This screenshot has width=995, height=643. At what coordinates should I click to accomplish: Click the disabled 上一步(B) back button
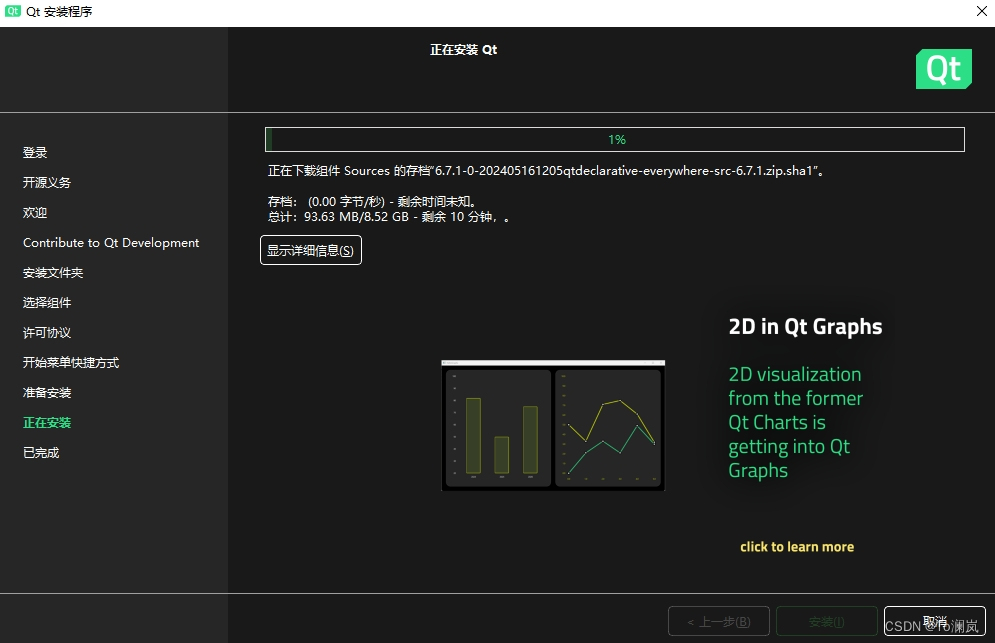pyautogui.click(x=719, y=621)
